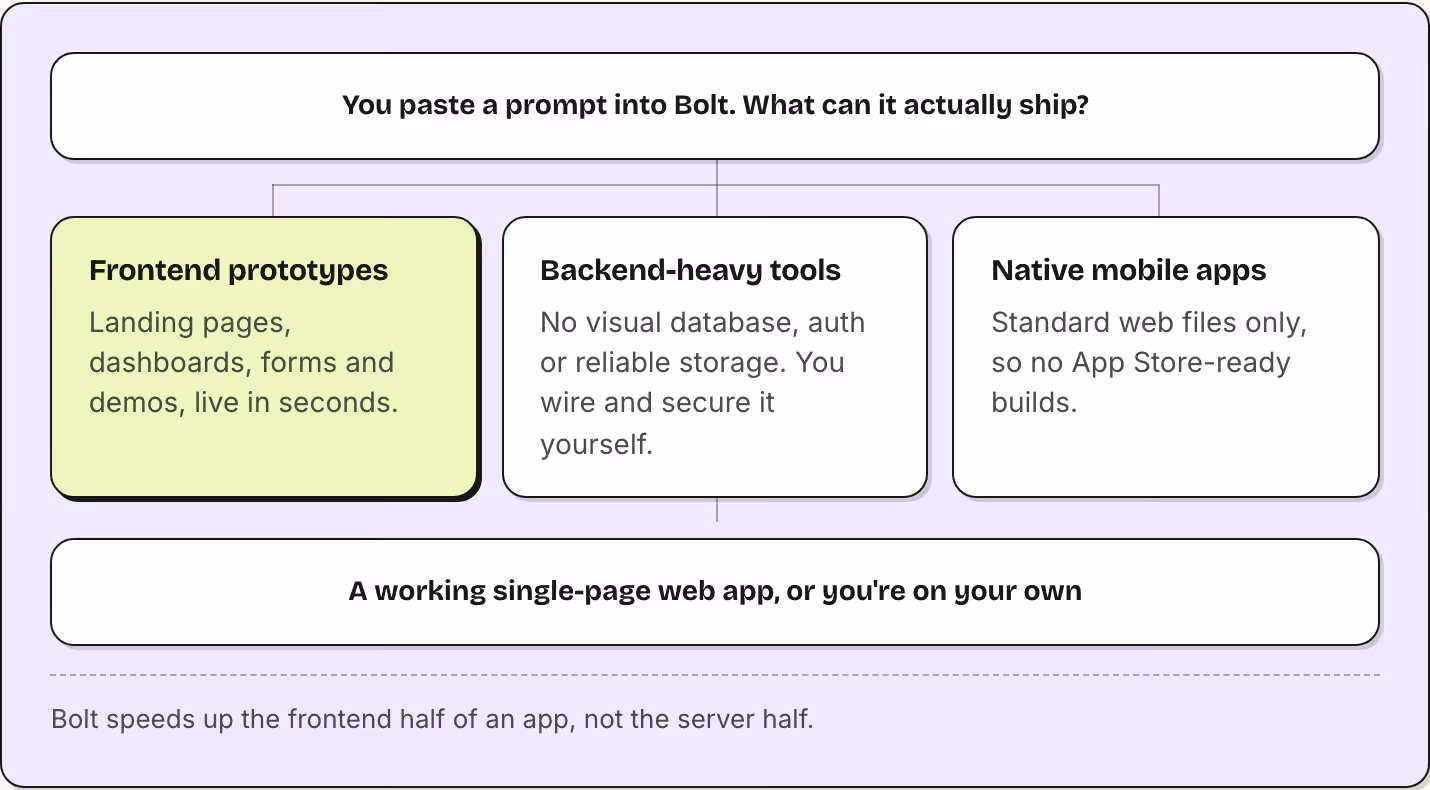Select the "Native mobile apps" heading
This screenshot has width=1430, height=790.
pos(1129,270)
